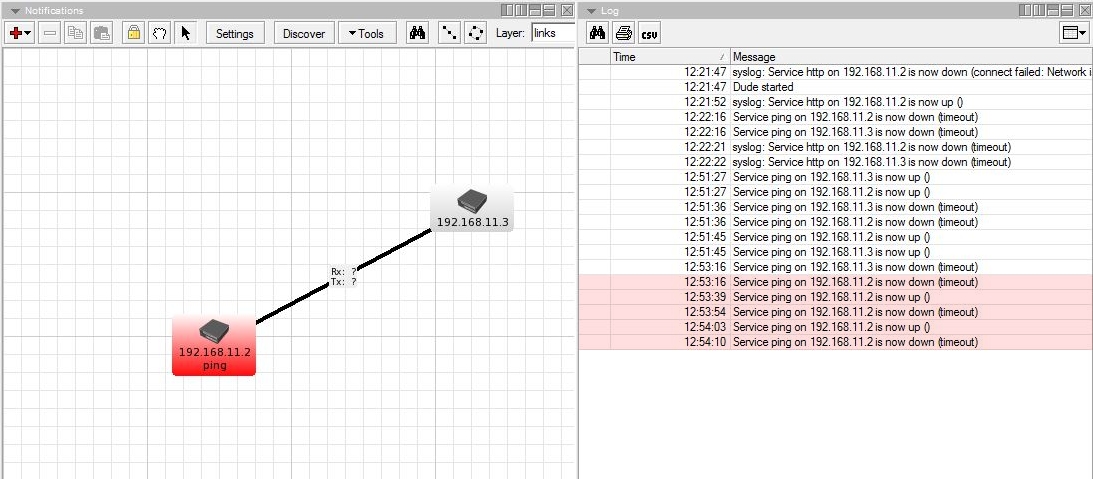Export log with the CSV icon

click(x=650, y=33)
